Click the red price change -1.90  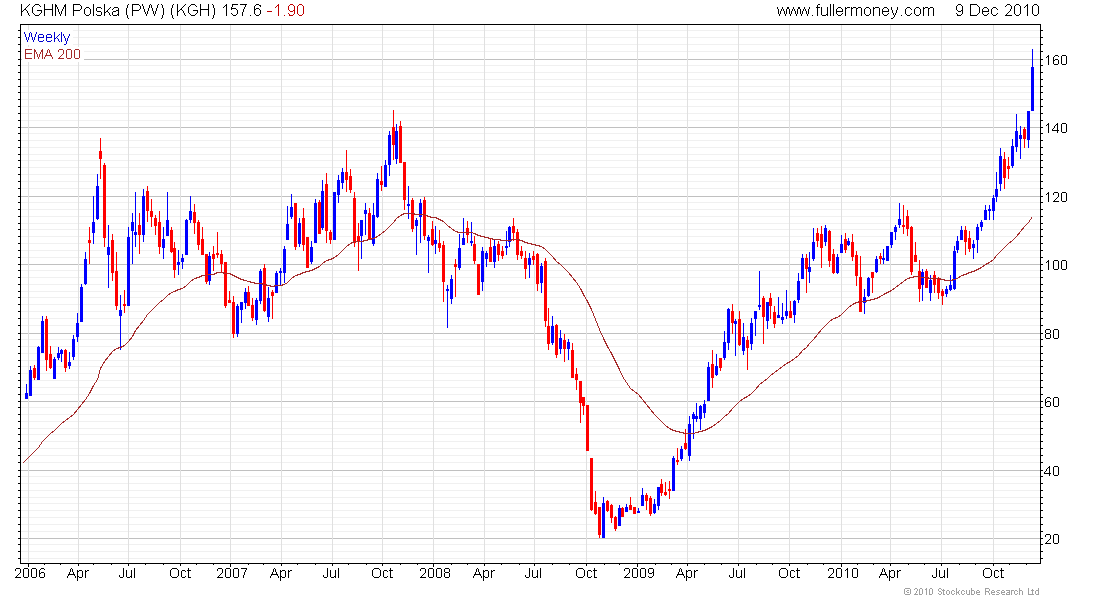(x=286, y=11)
